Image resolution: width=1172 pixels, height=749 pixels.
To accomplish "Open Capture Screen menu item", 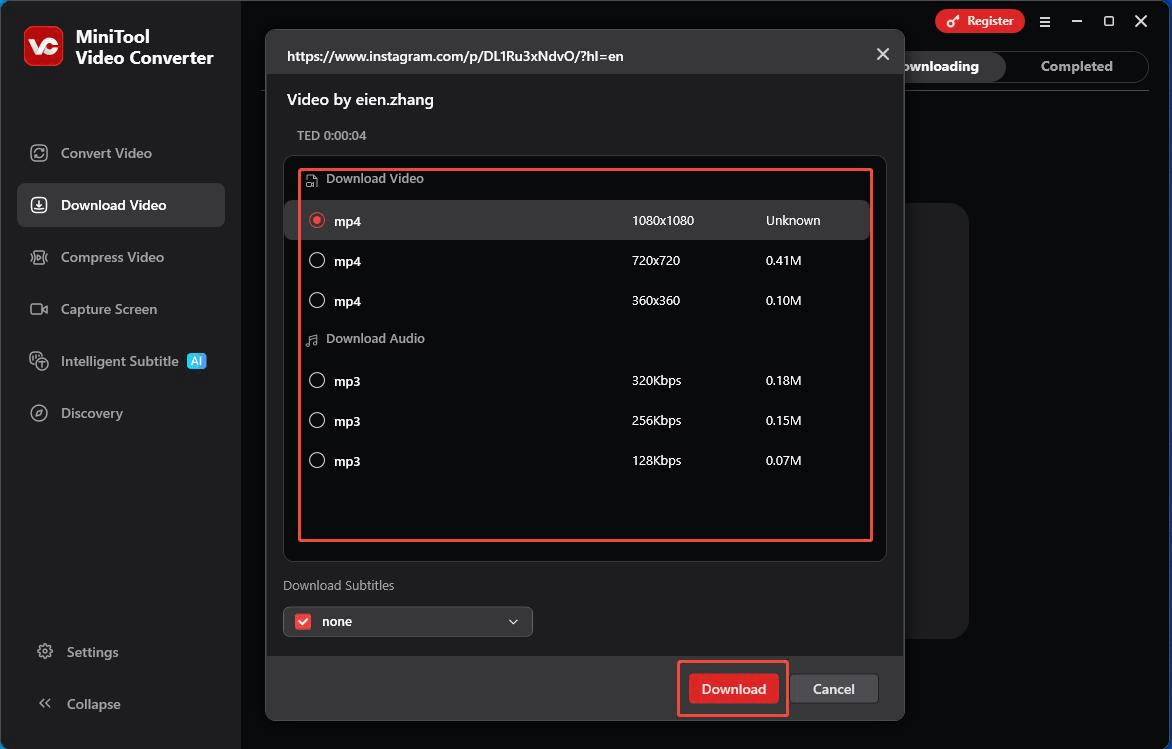I will (x=121, y=309).
